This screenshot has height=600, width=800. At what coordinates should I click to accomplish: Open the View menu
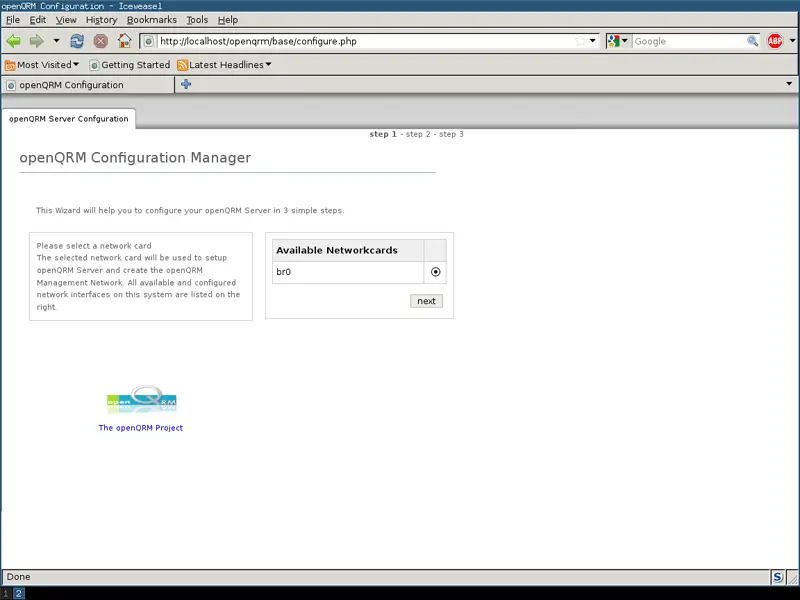pos(66,20)
